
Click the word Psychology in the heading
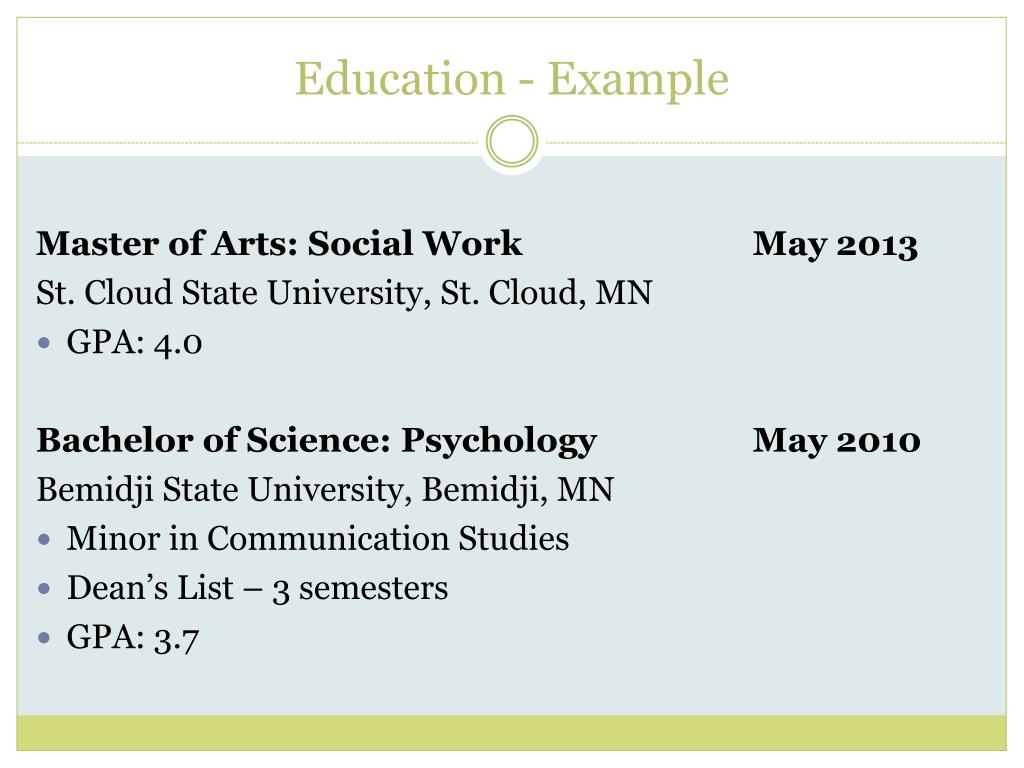click(499, 441)
